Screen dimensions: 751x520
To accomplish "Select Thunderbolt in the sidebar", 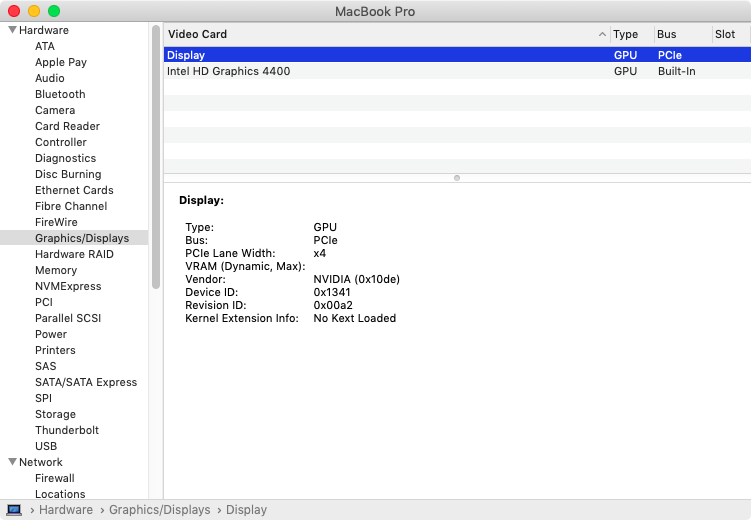I will [x=67, y=430].
